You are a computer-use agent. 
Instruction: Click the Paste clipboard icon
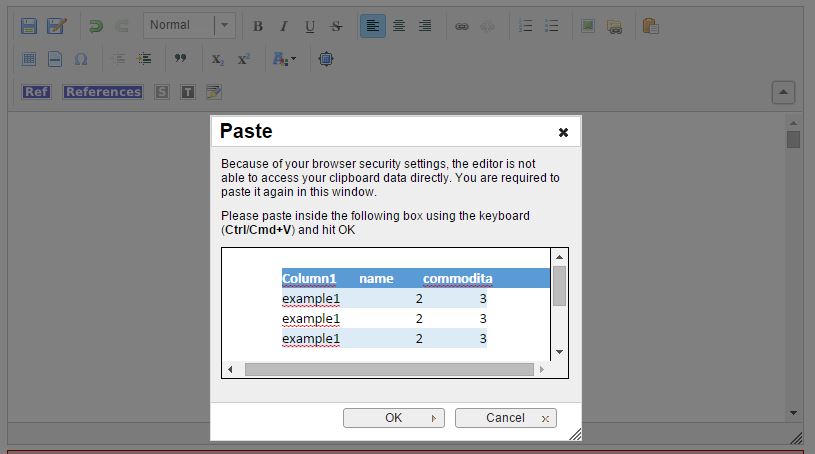pos(650,26)
